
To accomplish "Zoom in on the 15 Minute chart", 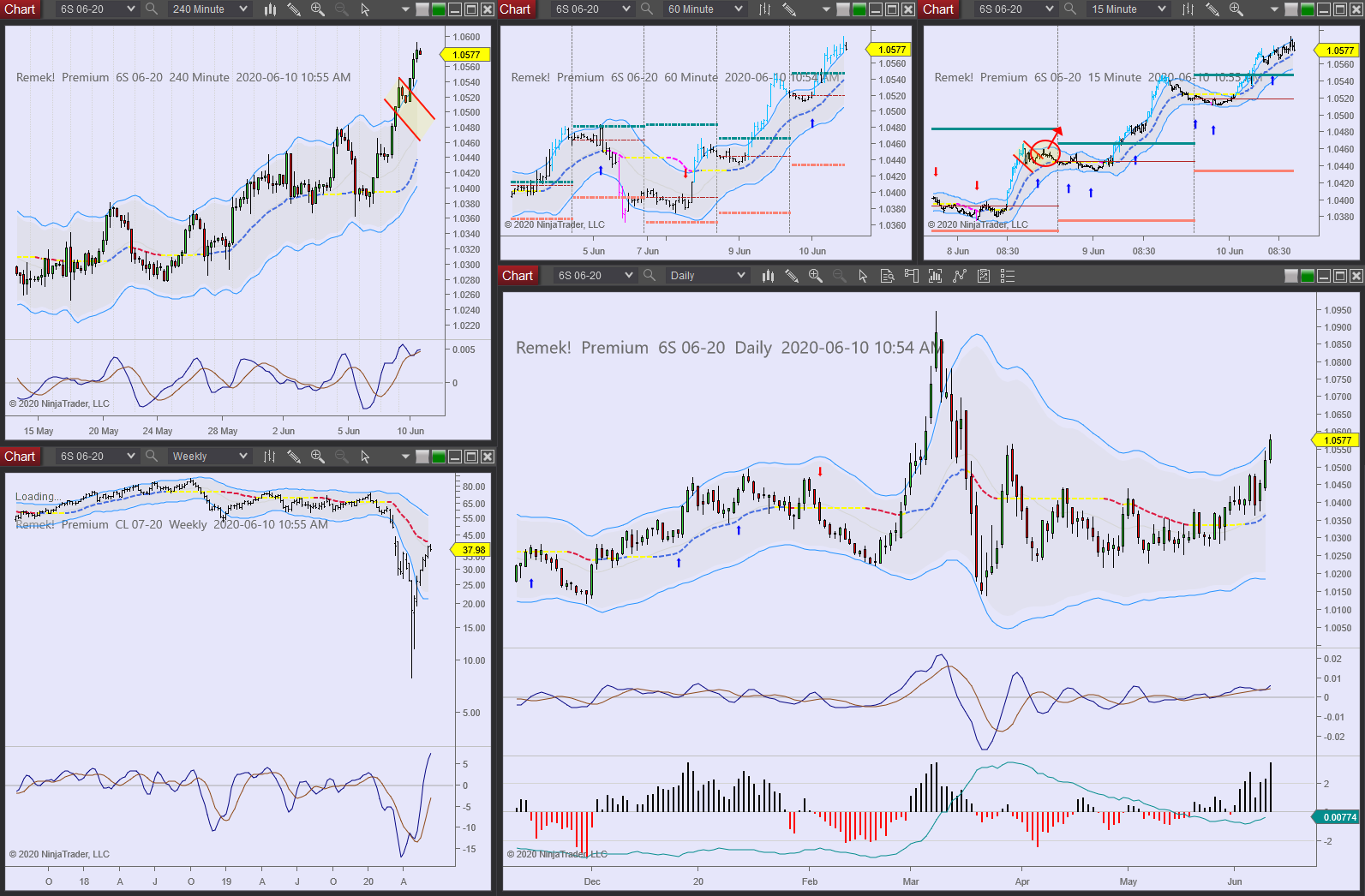I will [1236, 9].
